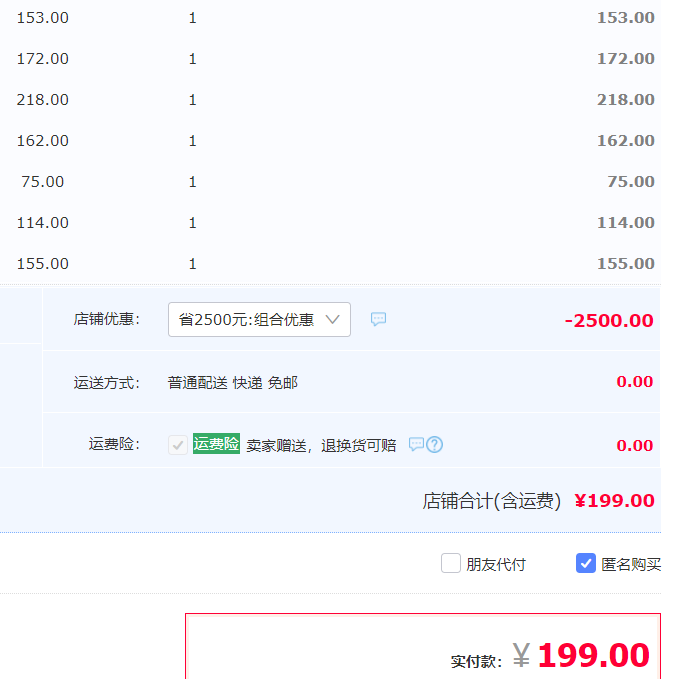Screen dimensions: 681x679
Task: Open the 省2500元:组合优惠 dropdown
Action: [259, 320]
